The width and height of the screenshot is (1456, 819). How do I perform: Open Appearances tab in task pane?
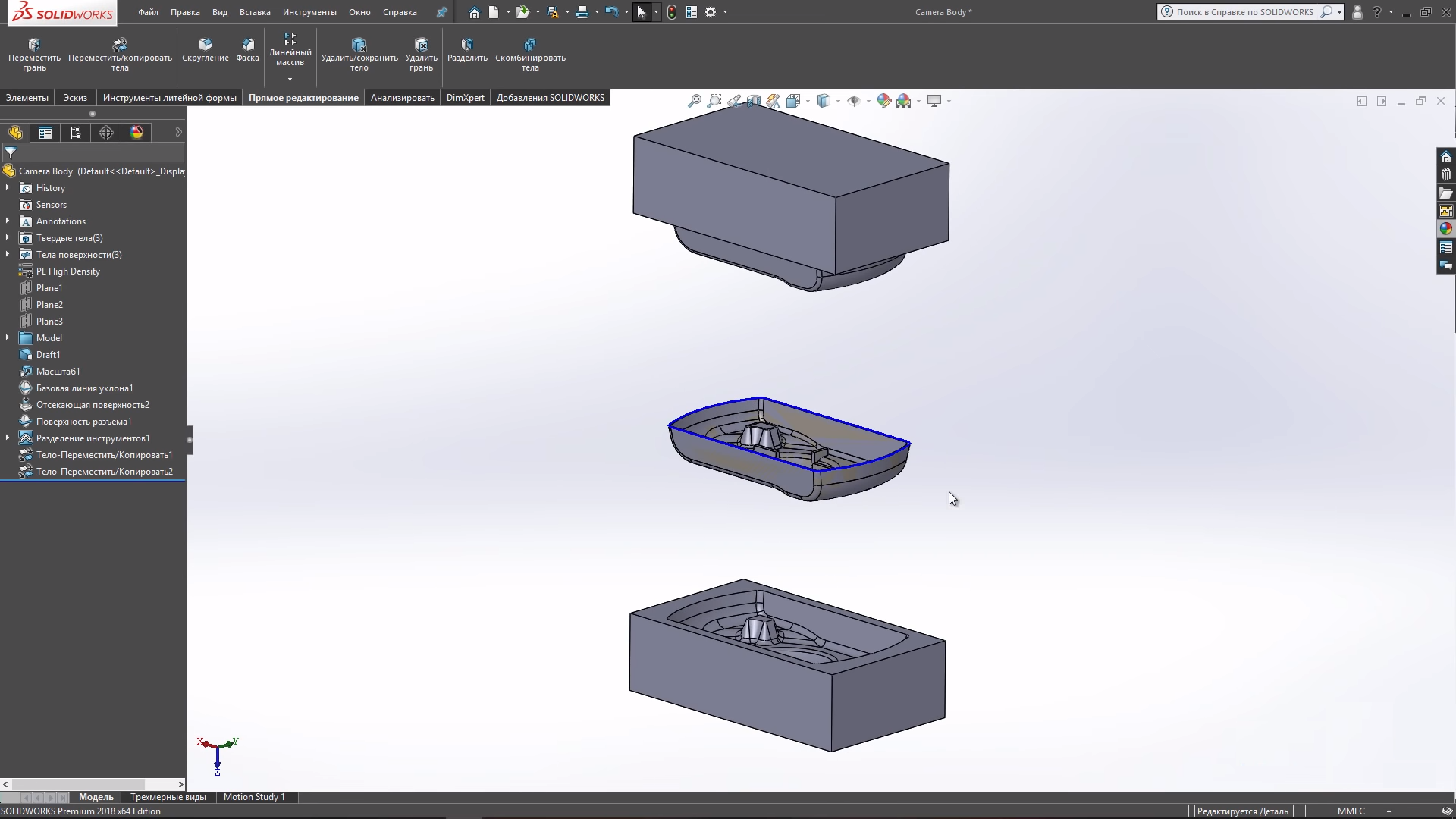click(x=1446, y=229)
